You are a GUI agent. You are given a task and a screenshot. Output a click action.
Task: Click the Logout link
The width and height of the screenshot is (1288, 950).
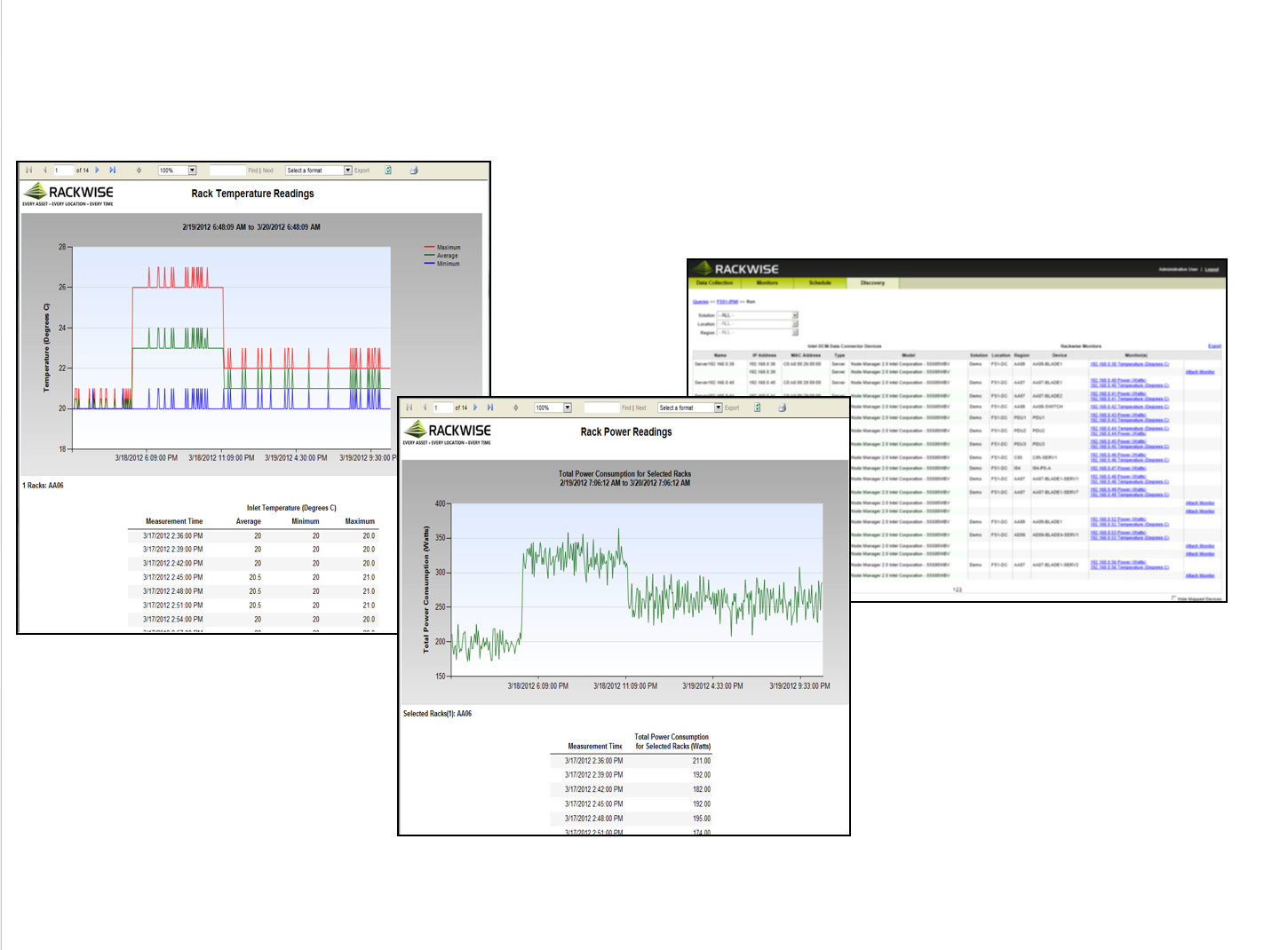pos(1212,270)
